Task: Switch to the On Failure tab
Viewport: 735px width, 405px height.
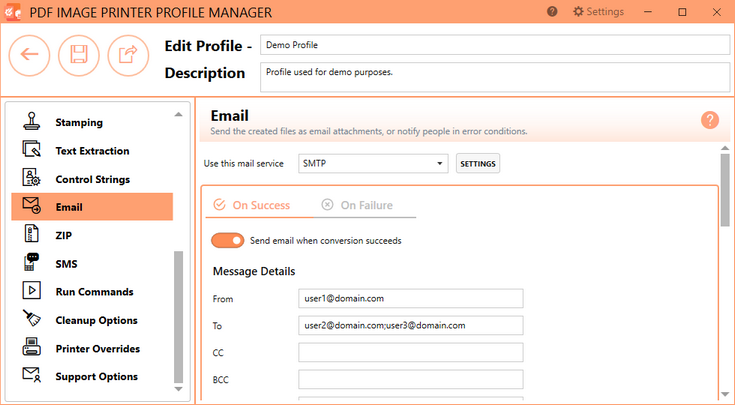Action: [358, 205]
